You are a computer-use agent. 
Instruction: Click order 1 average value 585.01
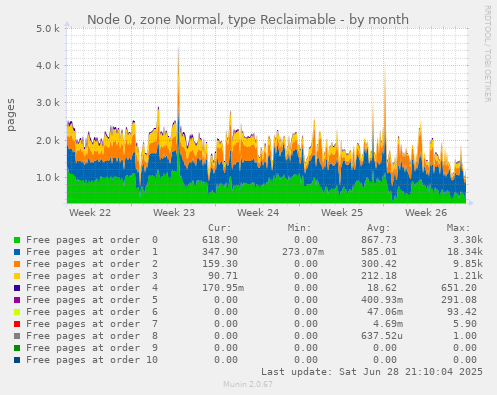coord(379,252)
